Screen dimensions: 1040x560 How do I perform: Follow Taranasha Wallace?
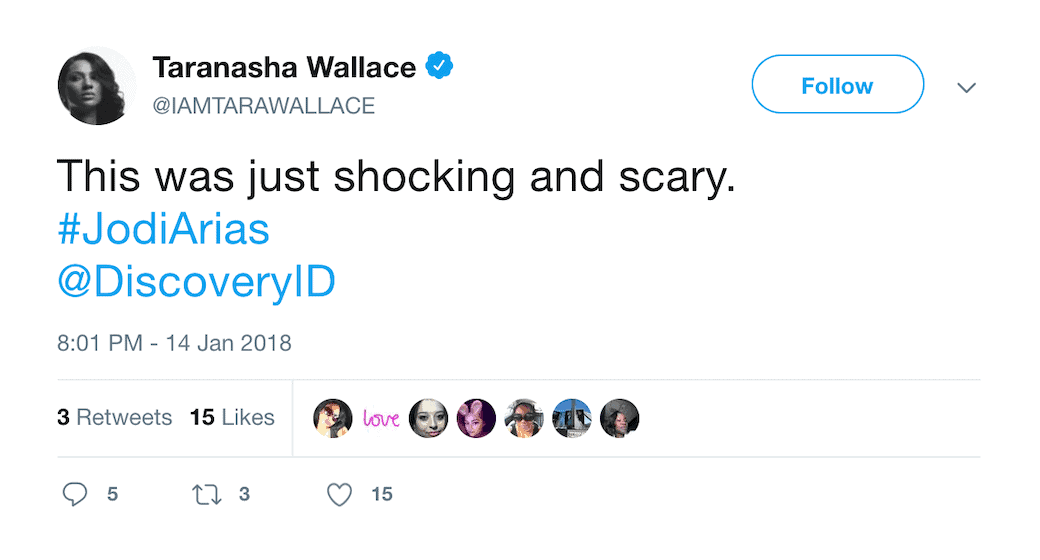click(837, 84)
